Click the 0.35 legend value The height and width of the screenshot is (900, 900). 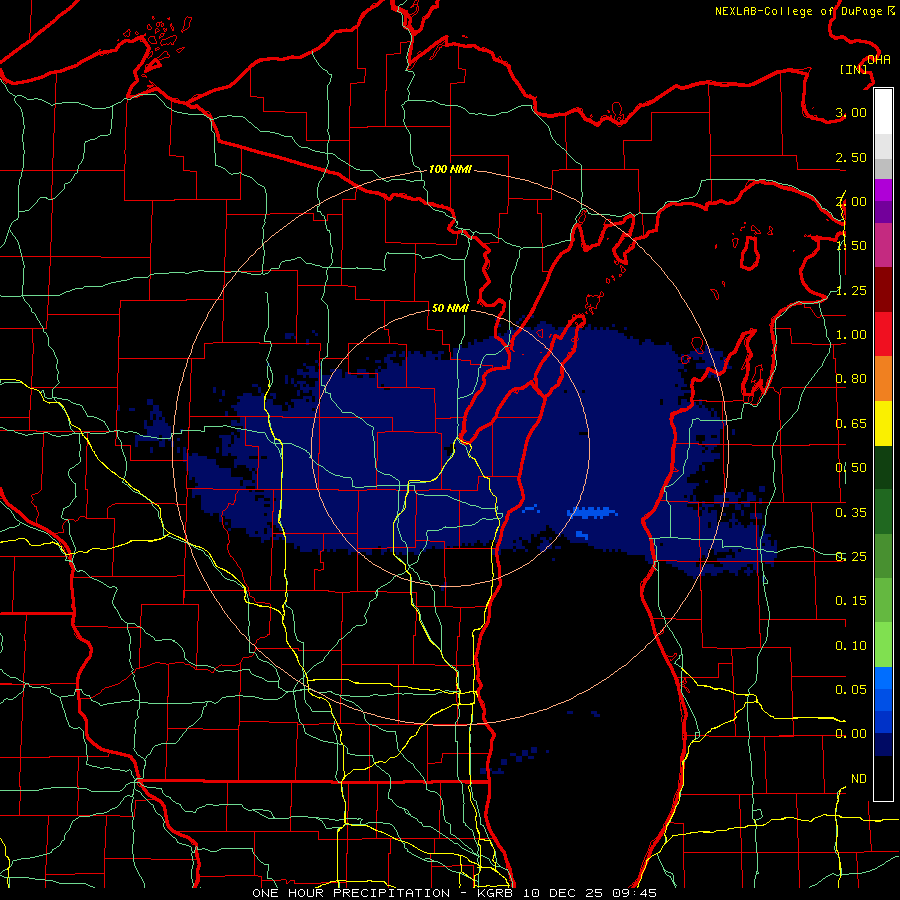[x=851, y=513]
